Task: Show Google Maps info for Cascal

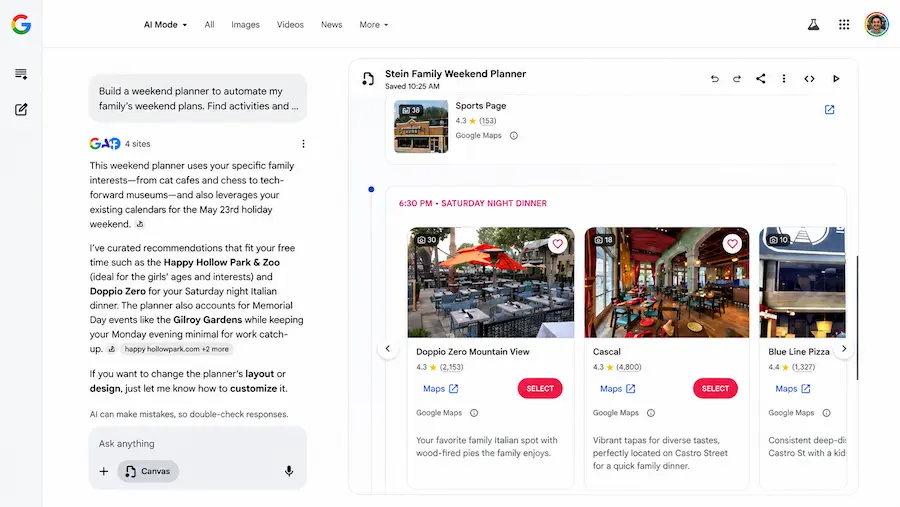Action: [x=651, y=413]
